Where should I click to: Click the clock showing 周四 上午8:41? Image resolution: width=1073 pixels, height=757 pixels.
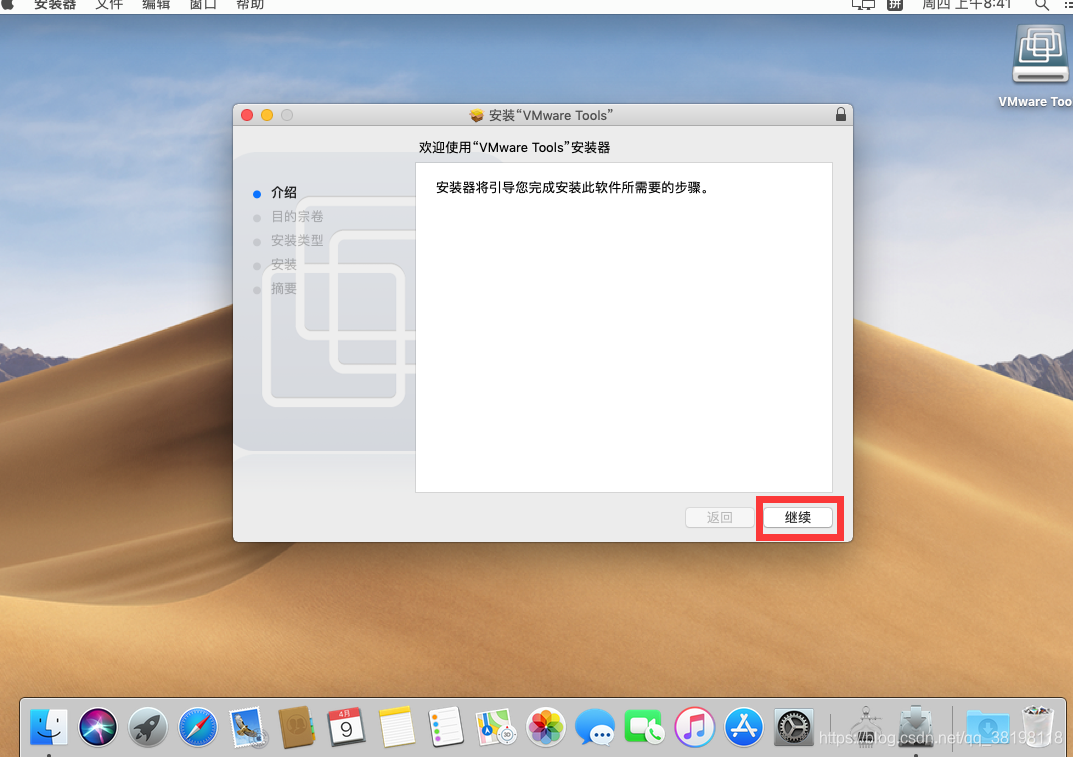coord(967,5)
